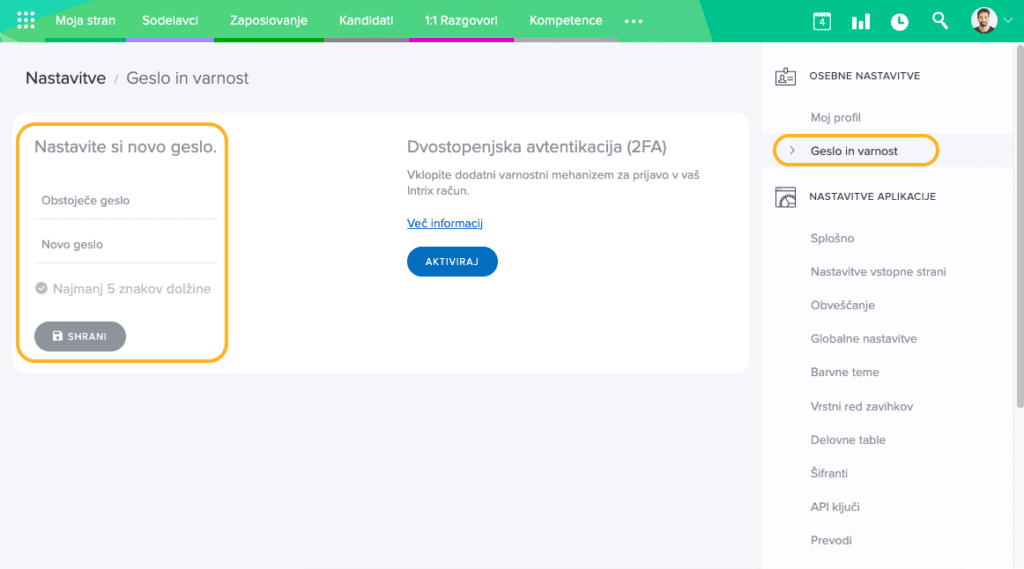Open the Kandidati tab
The width and height of the screenshot is (1024, 569).
tap(366, 21)
